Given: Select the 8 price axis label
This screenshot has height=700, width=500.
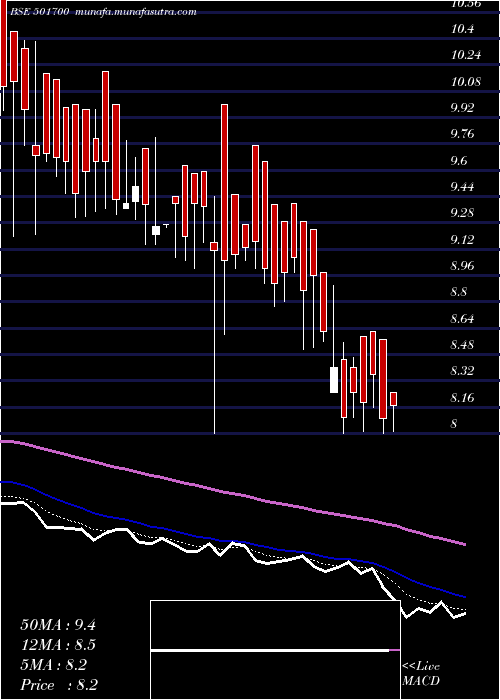Looking at the screenshot, I should [x=454, y=424].
